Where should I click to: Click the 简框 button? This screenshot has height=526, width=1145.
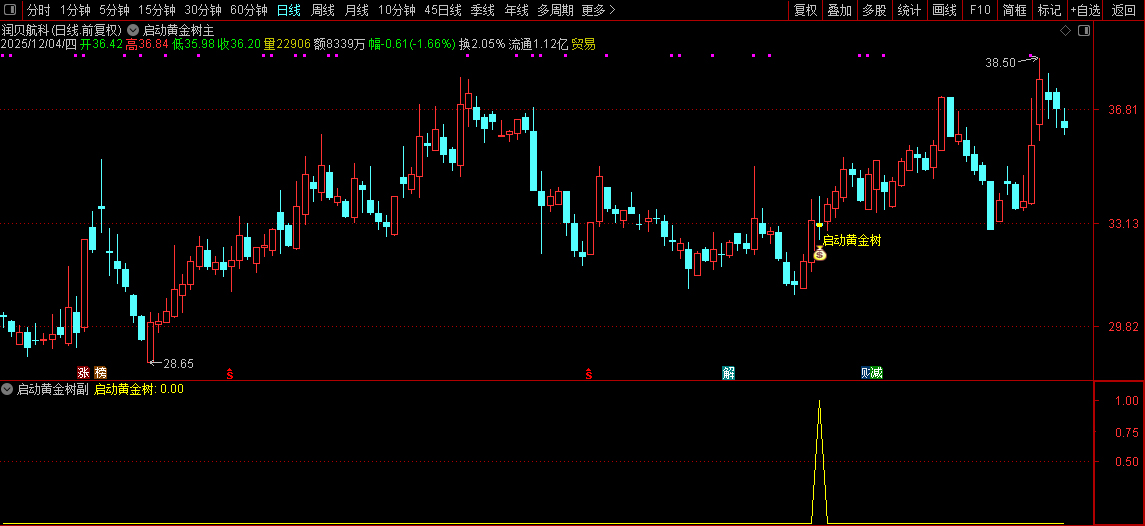pyautogui.click(x=1015, y=10)
